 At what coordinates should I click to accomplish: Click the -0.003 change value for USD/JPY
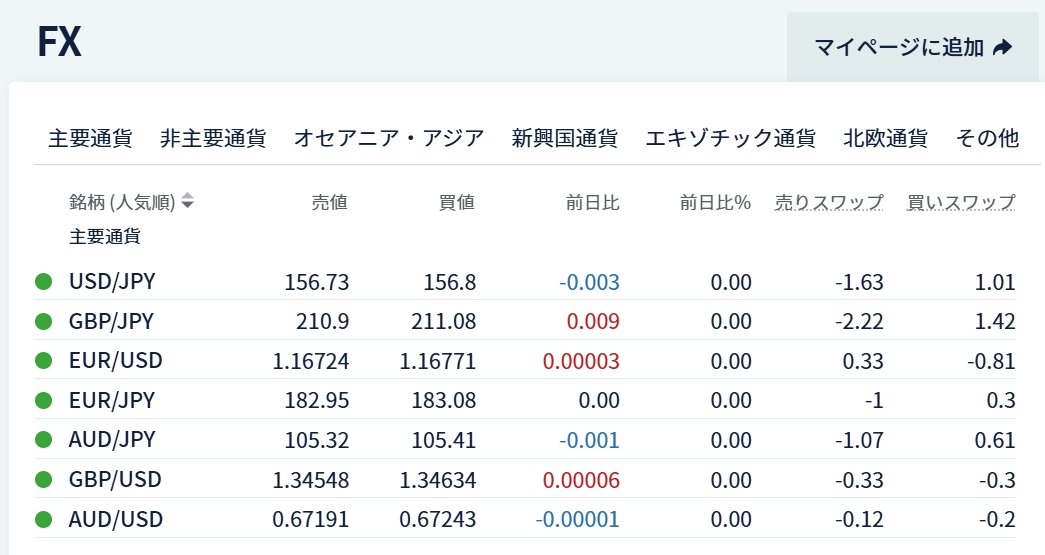click(x=589, y=282)
